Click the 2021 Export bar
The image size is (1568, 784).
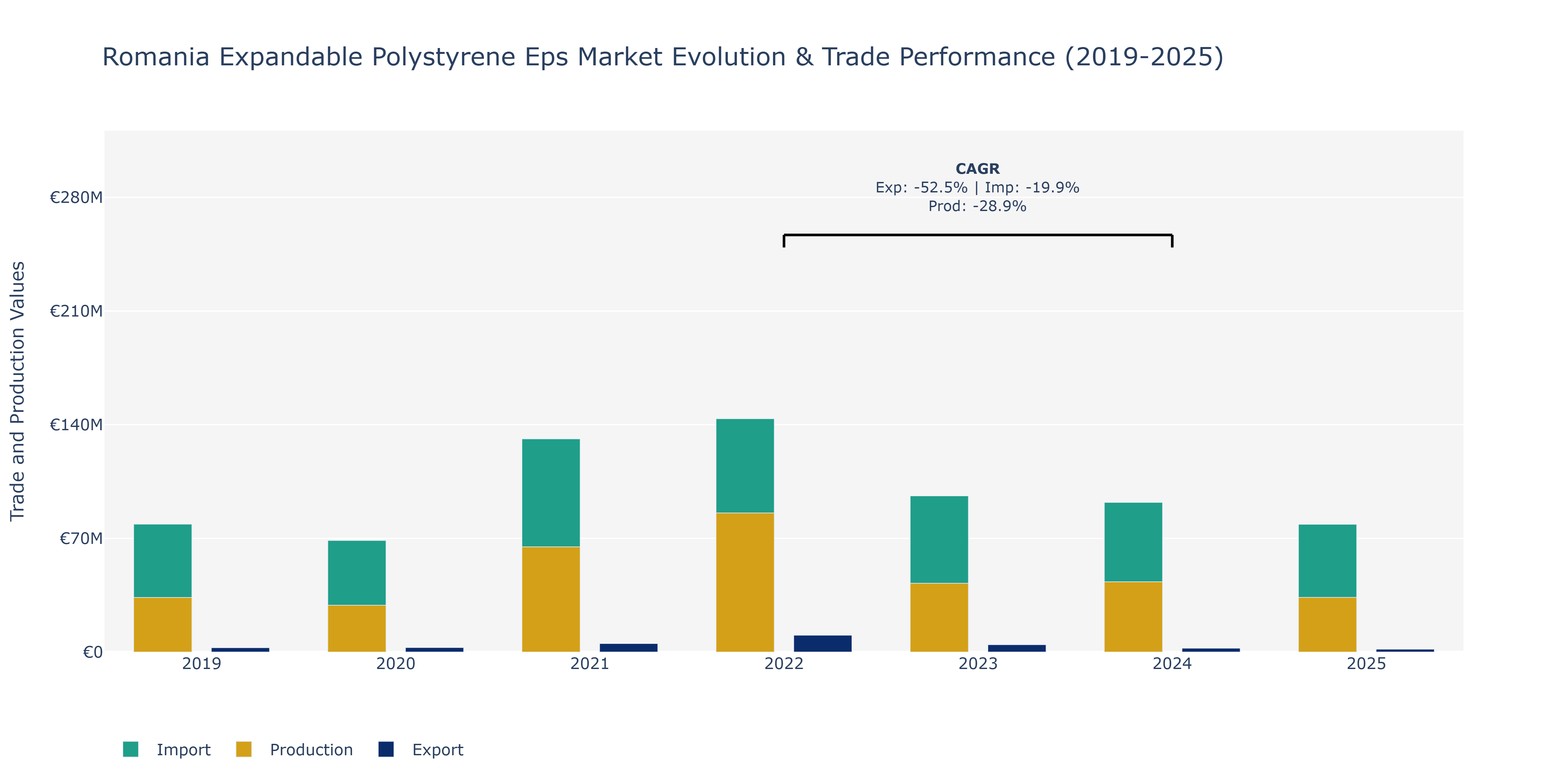tap(628, 648)
